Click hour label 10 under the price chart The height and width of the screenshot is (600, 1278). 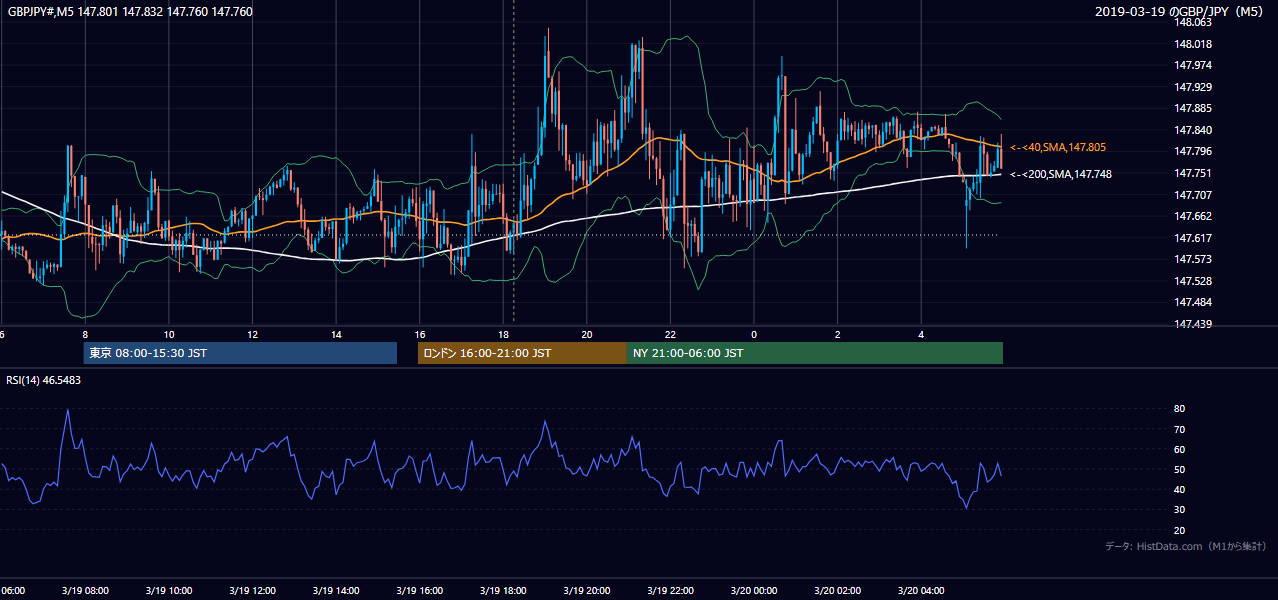(x=169, y=335)
